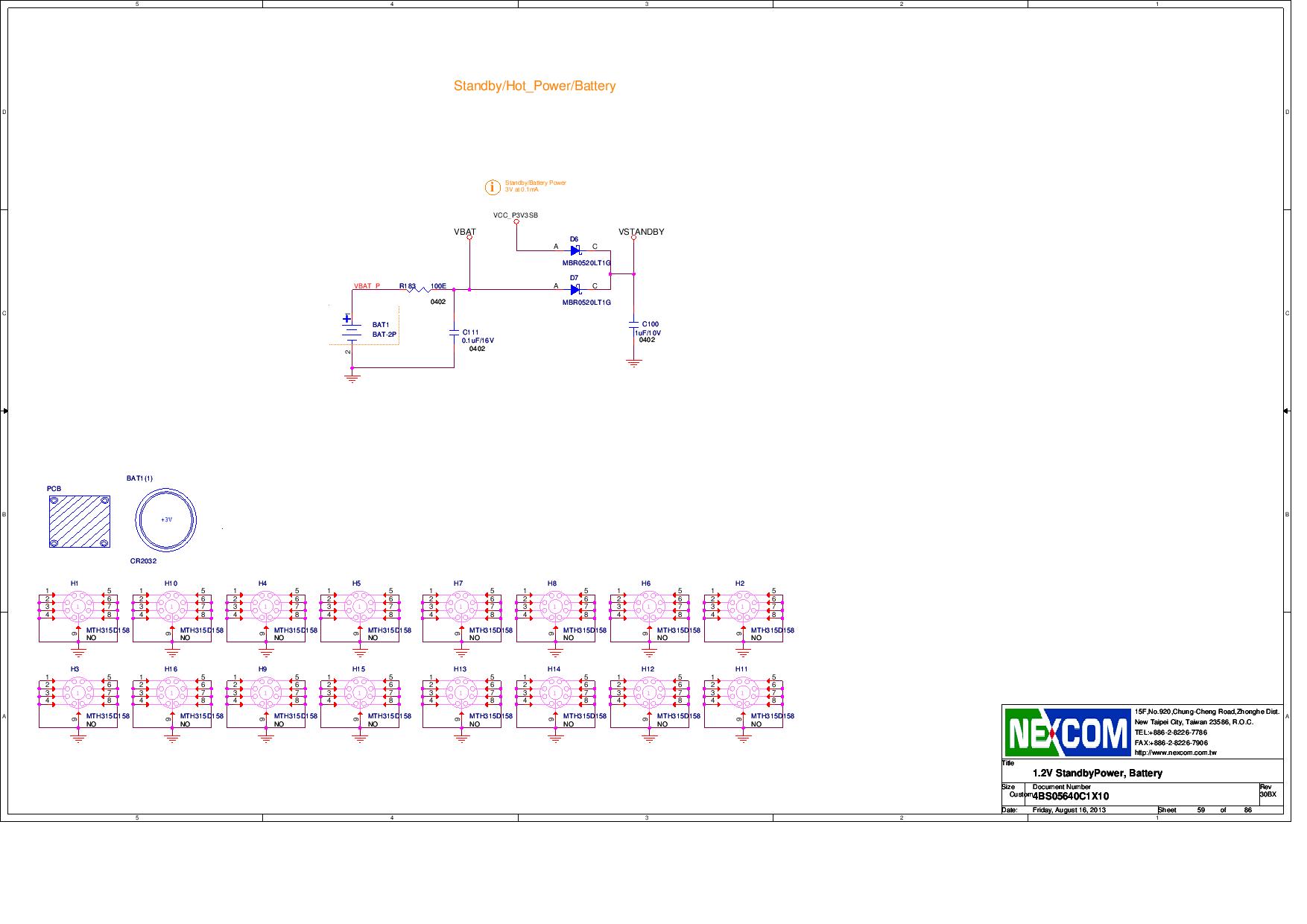Select the R183 100E resistor

417,291
